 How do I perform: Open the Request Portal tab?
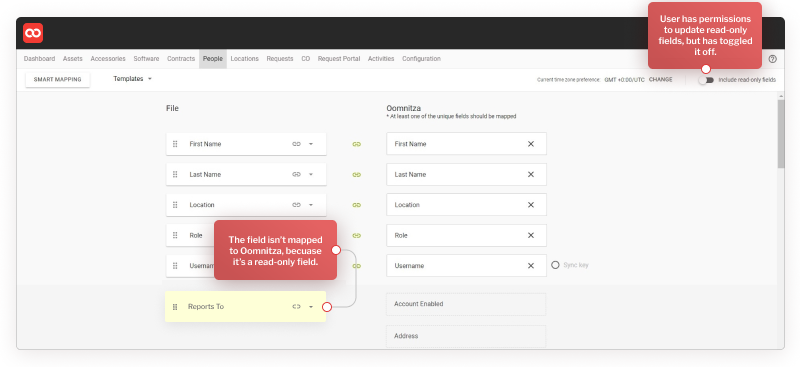point(339,59)
